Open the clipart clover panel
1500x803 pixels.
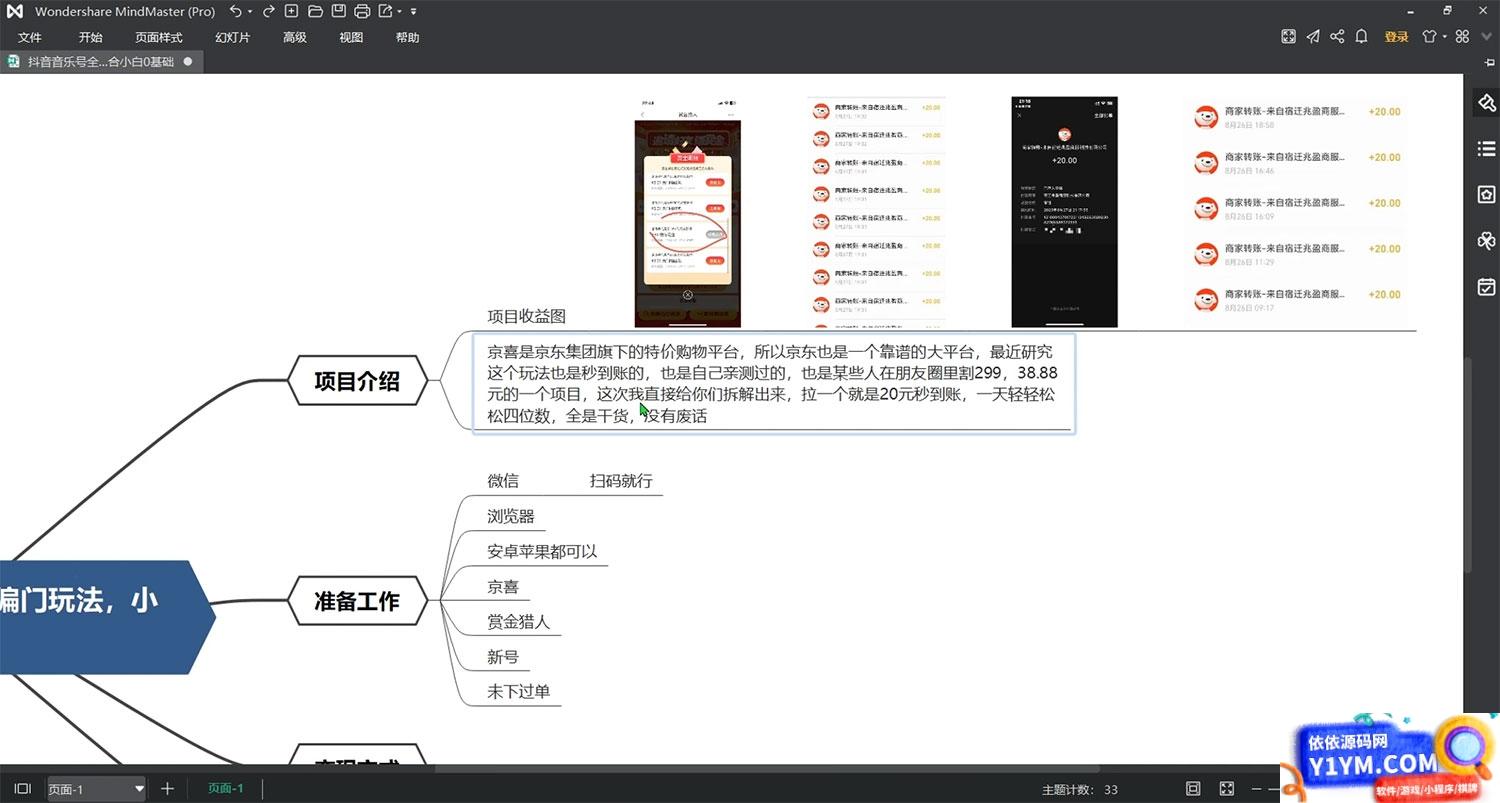(x=1486, y=241)
